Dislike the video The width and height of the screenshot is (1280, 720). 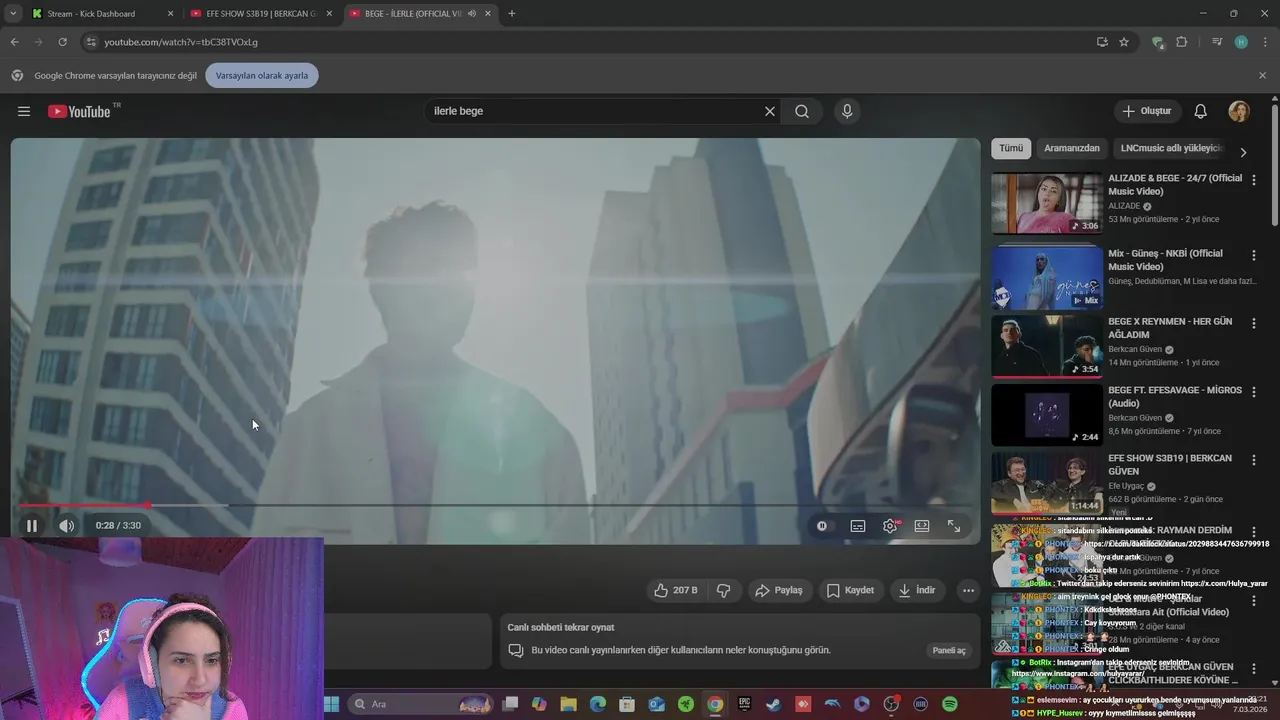[x=723, y=590]
